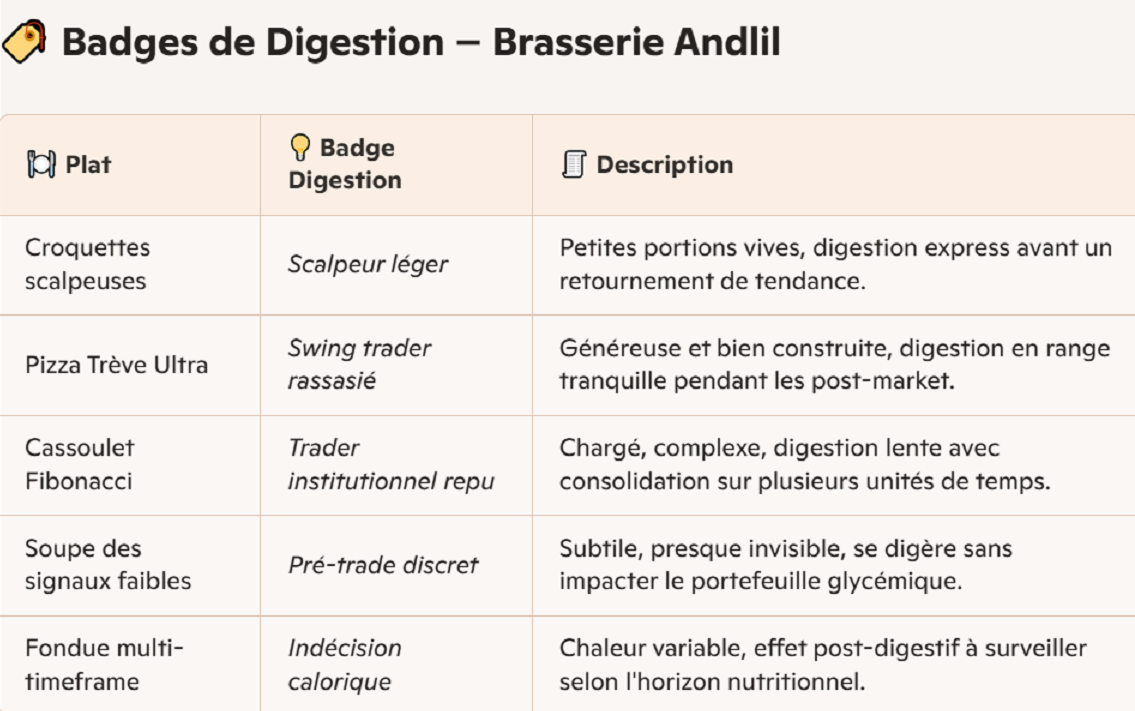Click the tag icon beside the title
1135x711 pixels.
[24, 43]
